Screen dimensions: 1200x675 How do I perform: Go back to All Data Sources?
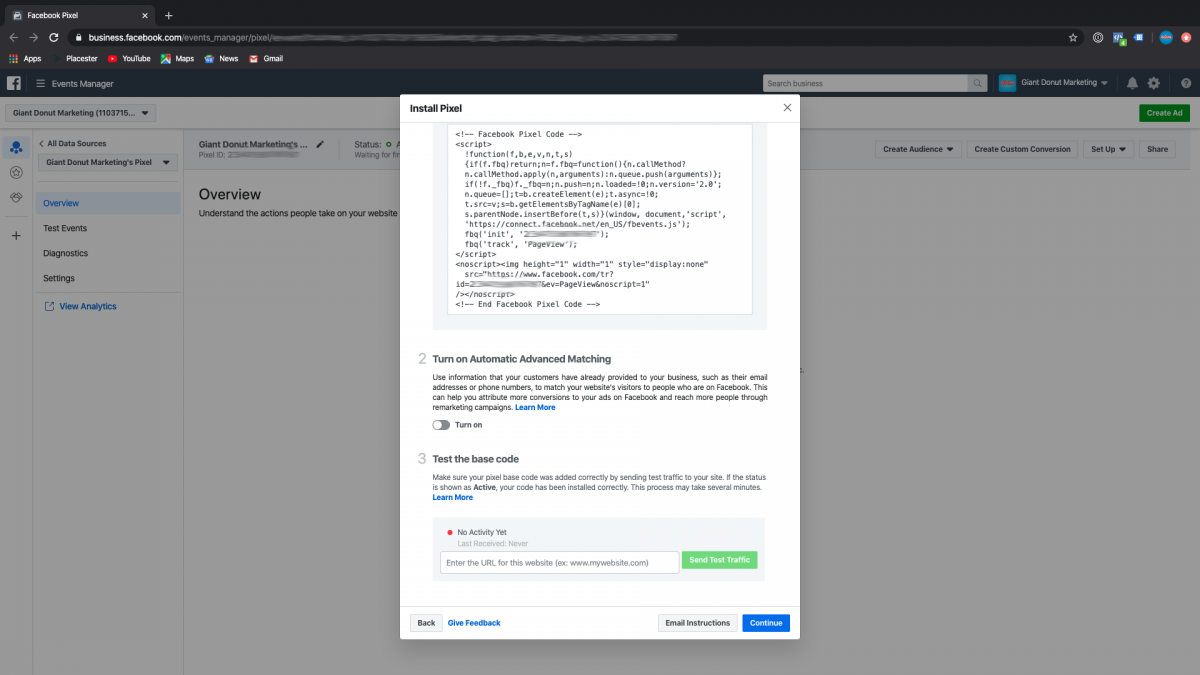72,144
